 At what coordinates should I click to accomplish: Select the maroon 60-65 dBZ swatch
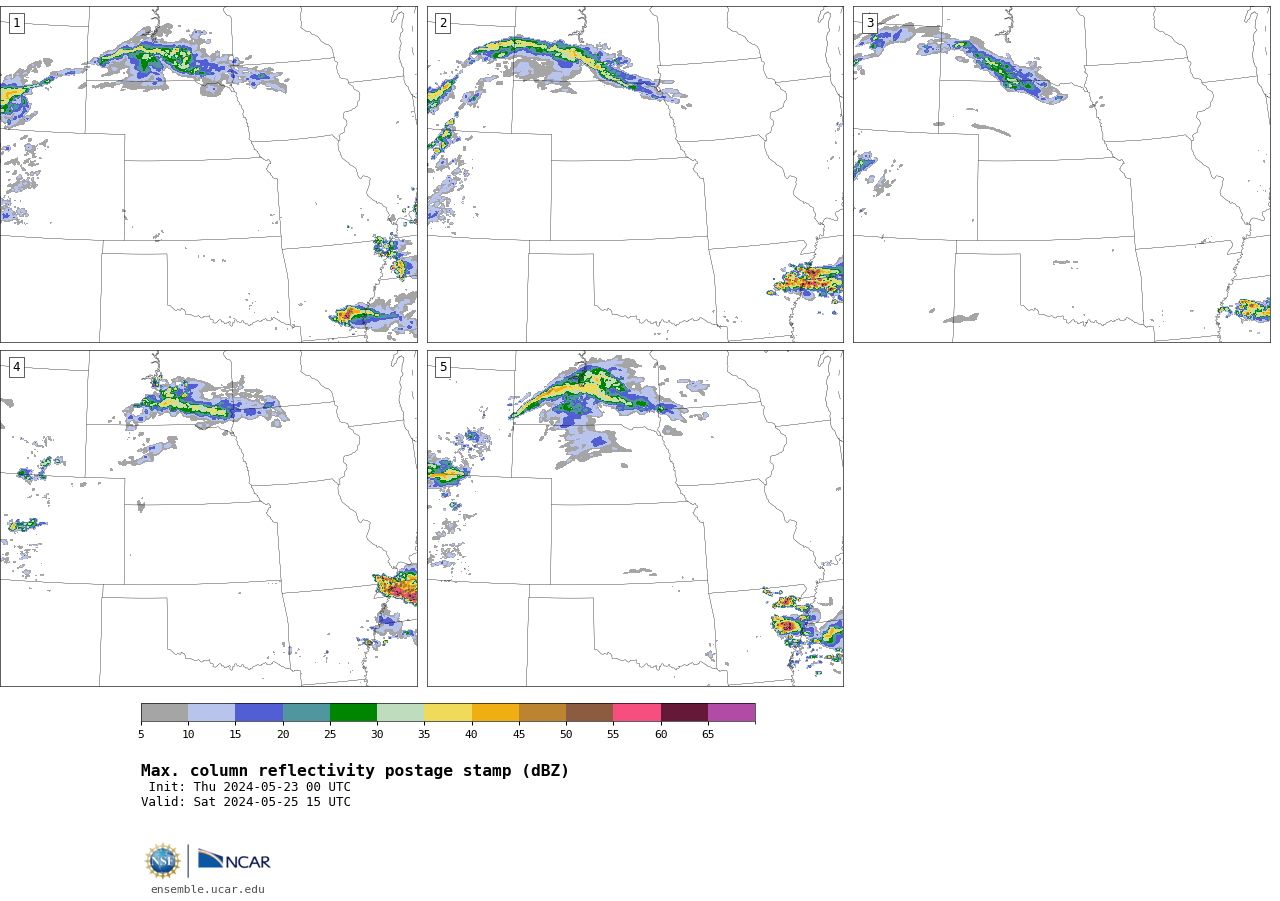click(x=684, y=713)
